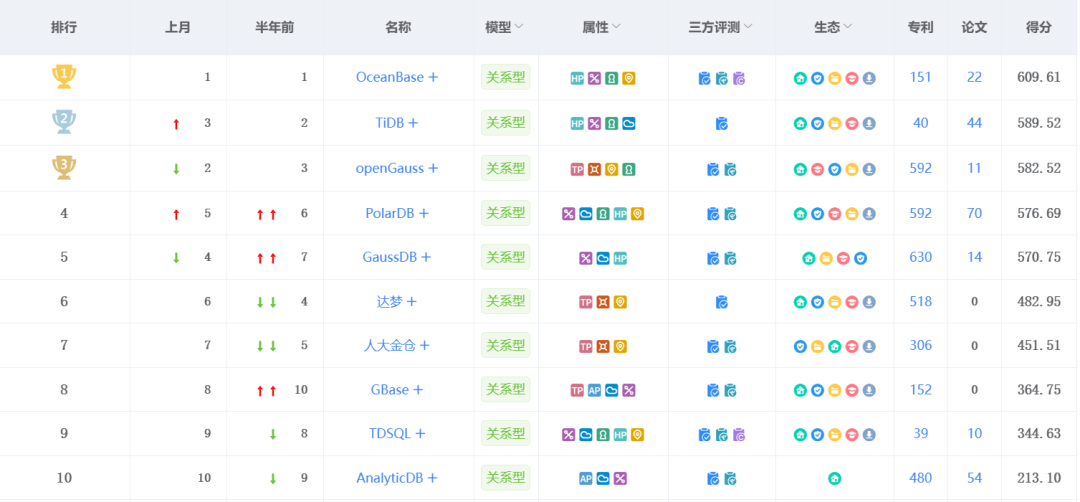Click the HP attribute icon in OceanBase row
Image resolution: width=1080 pixels, height=502 pixels.
577,79
